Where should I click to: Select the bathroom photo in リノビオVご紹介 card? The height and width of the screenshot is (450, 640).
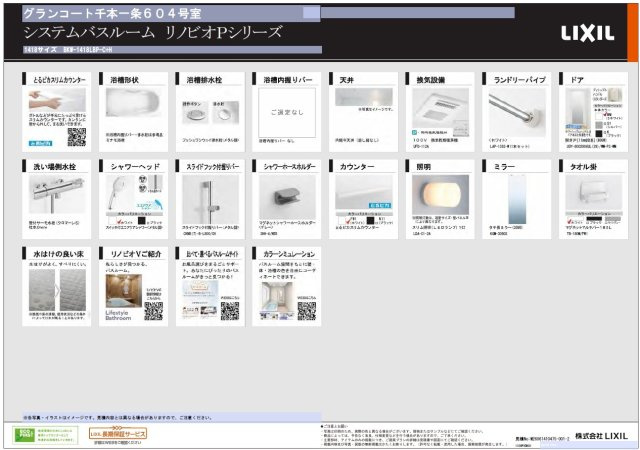[124, 290]
